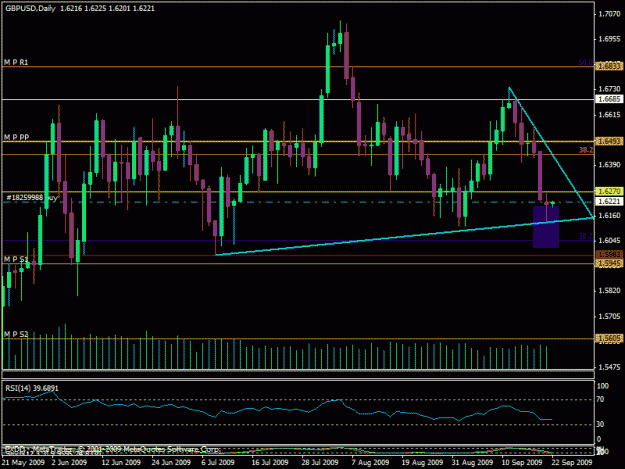Click the 1.6160 price axis value

609,216
